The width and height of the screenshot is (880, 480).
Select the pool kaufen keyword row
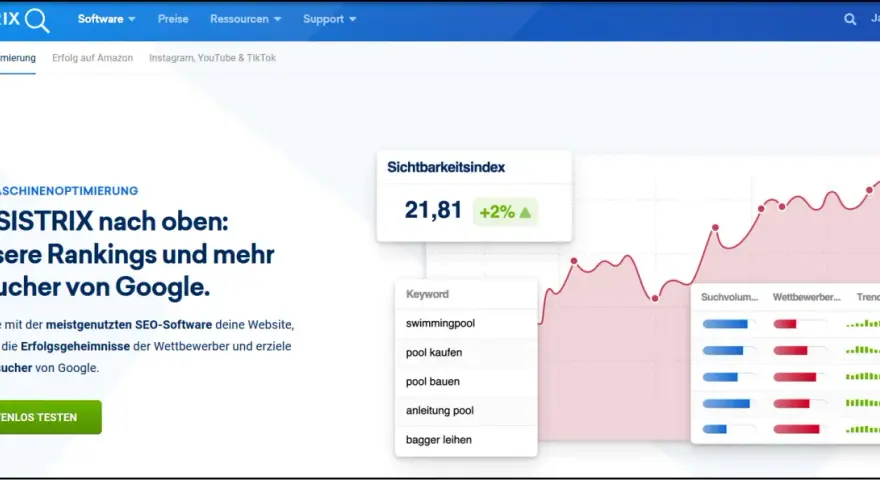click(466, 353)
